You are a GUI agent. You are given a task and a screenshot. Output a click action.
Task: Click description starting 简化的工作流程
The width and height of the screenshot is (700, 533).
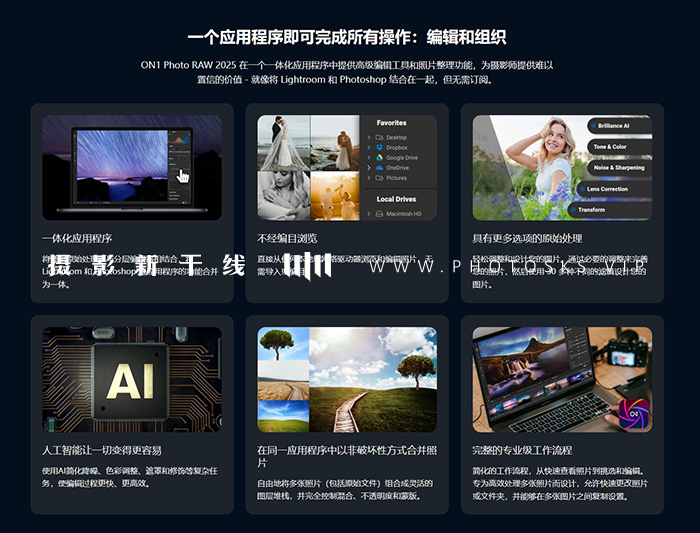tap(560, 483)
